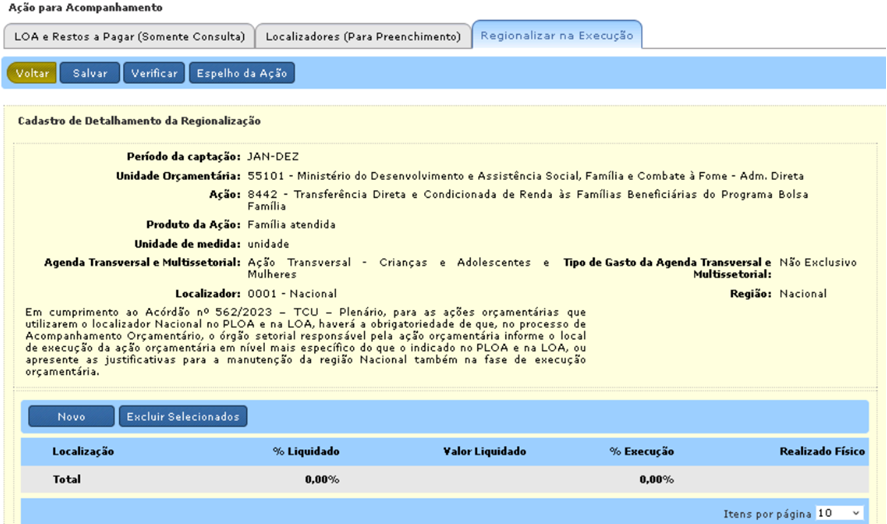Click the Verificar button
887x524 pixels.
click(x=155, y=73)
